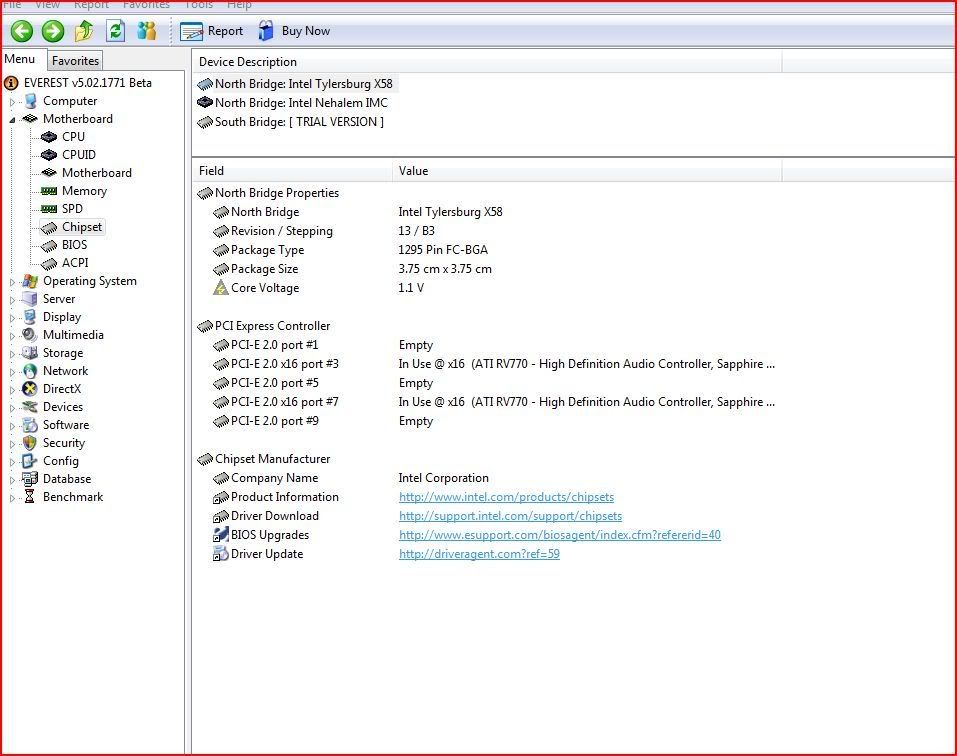The height and width of the screenshot is (756, 957).
Task: Select the SPD memory icon
Action: tap(49, 209)
